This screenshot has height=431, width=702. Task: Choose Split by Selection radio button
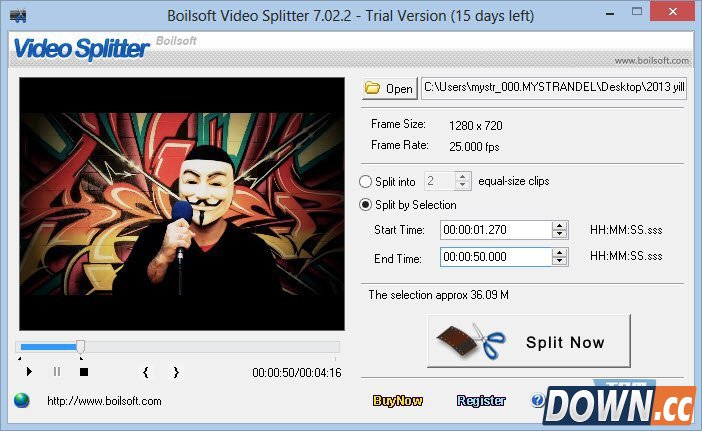point(365,205)
